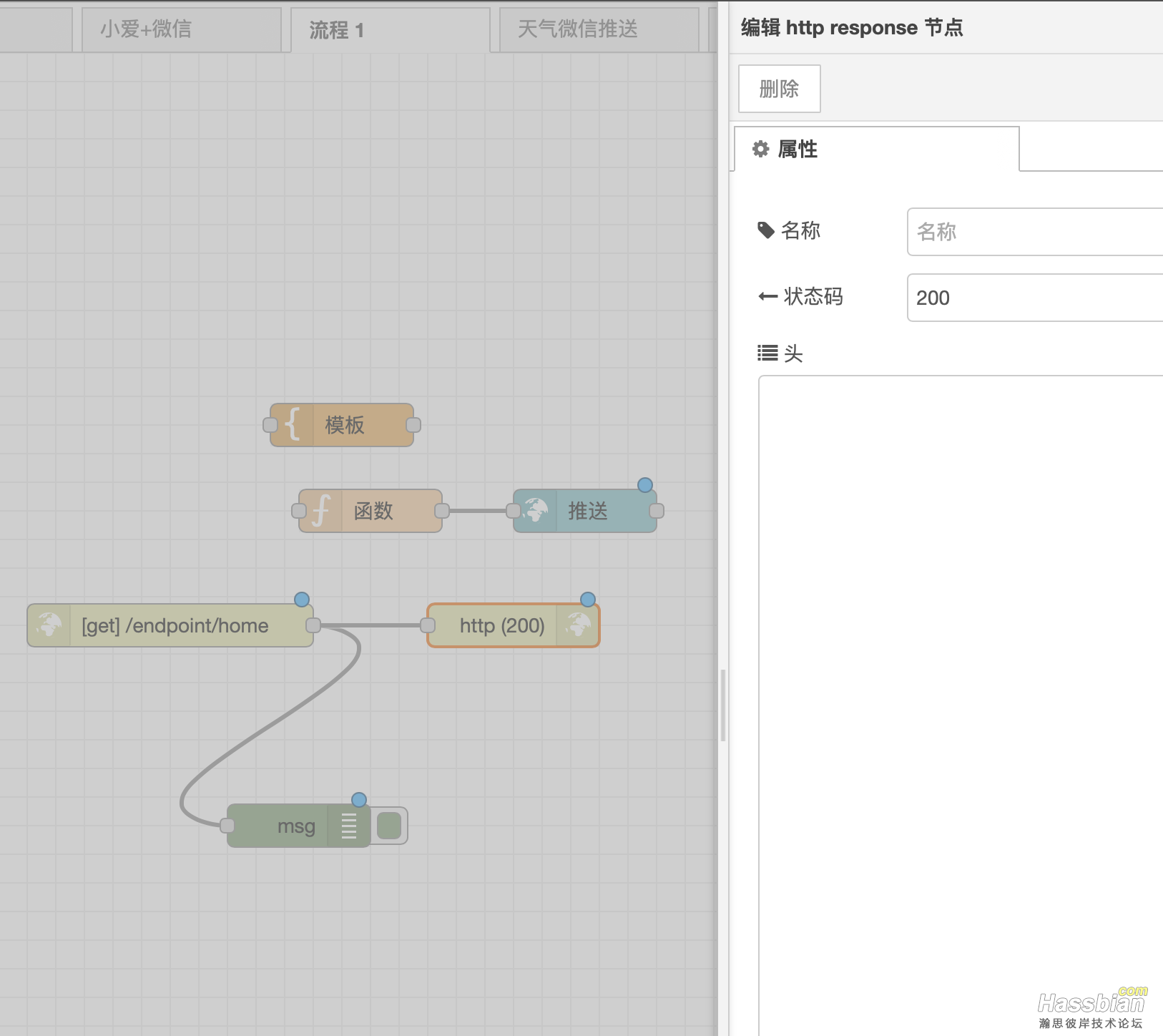Toggle the msg debug node enable button

tap(389, 826)
